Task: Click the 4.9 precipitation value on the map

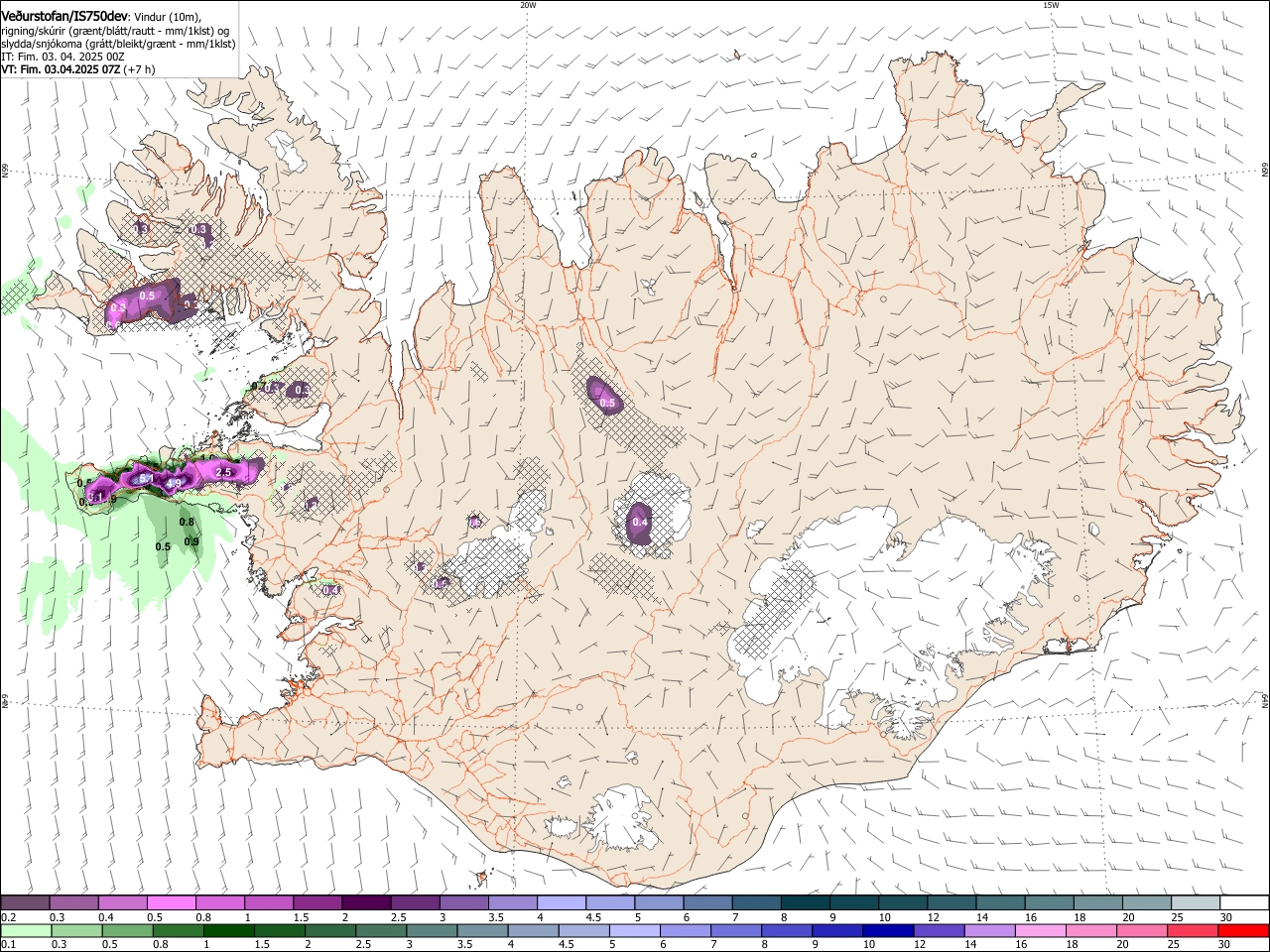Action: click(174, 484)
